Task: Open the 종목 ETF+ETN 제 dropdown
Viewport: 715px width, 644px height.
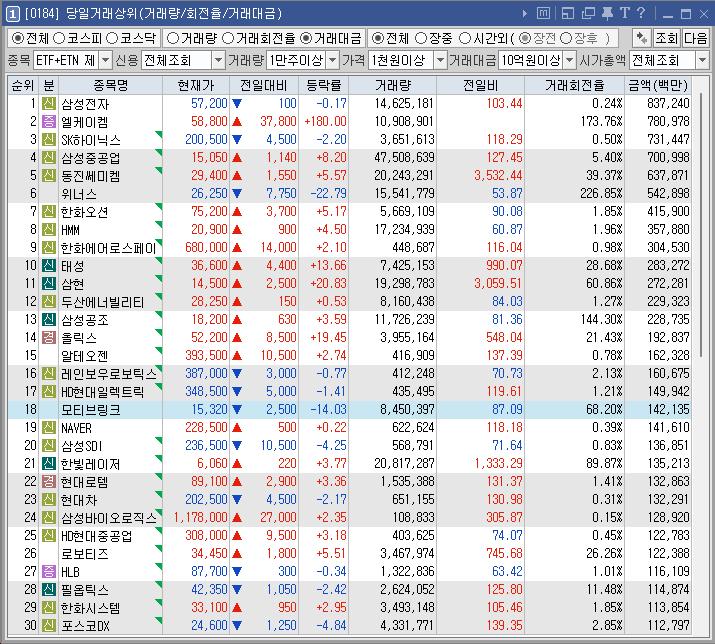Action: pos(105,60)
